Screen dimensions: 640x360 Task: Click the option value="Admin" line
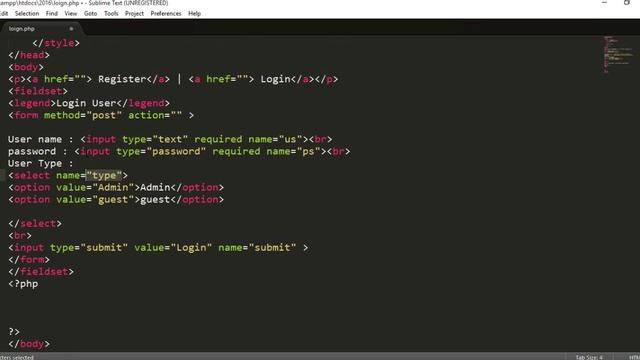point(116,187)
